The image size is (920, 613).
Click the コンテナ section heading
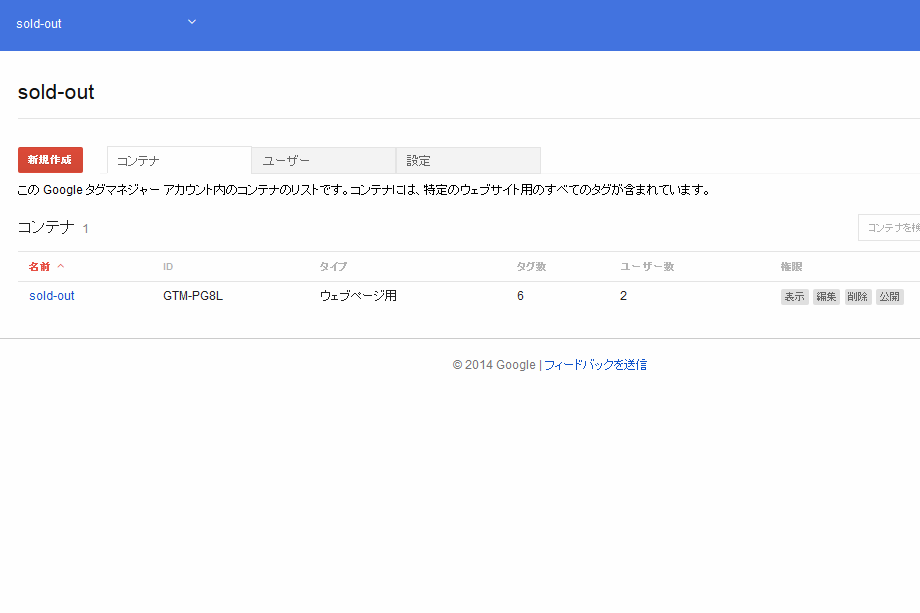point(46,227)
